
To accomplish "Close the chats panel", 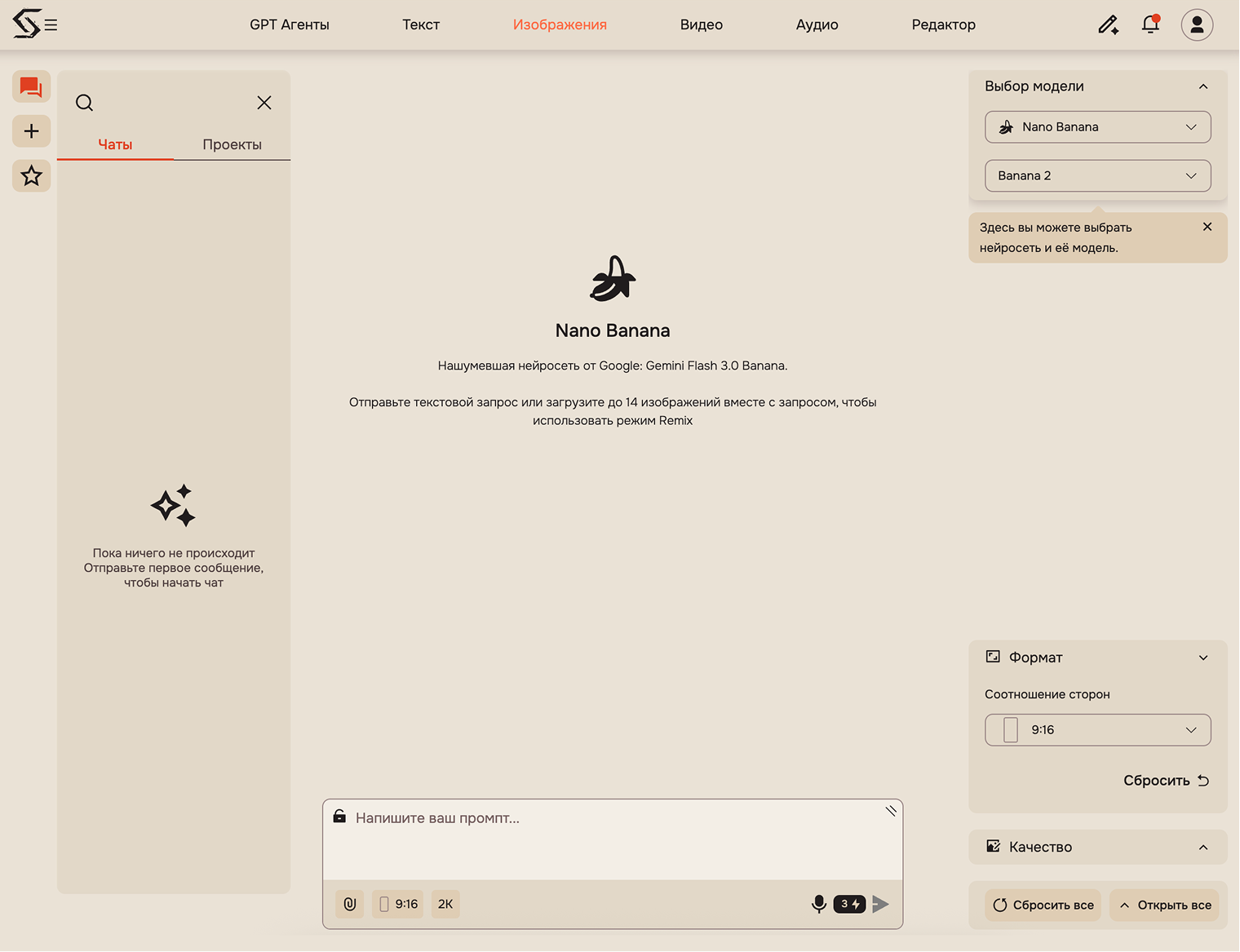I will pyautogui.click(x=264, y=103).
